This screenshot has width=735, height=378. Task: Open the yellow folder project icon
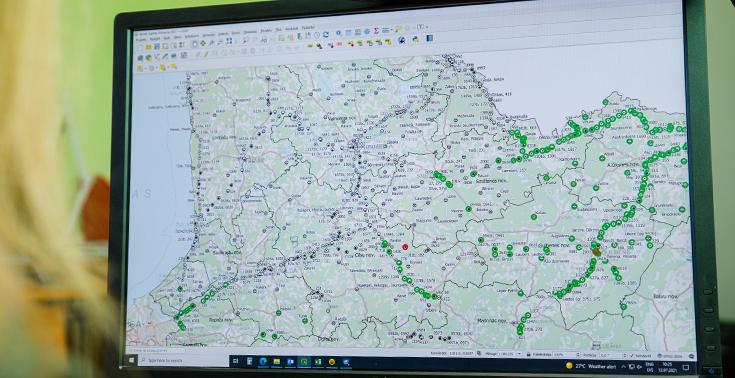tap(149, 47)
